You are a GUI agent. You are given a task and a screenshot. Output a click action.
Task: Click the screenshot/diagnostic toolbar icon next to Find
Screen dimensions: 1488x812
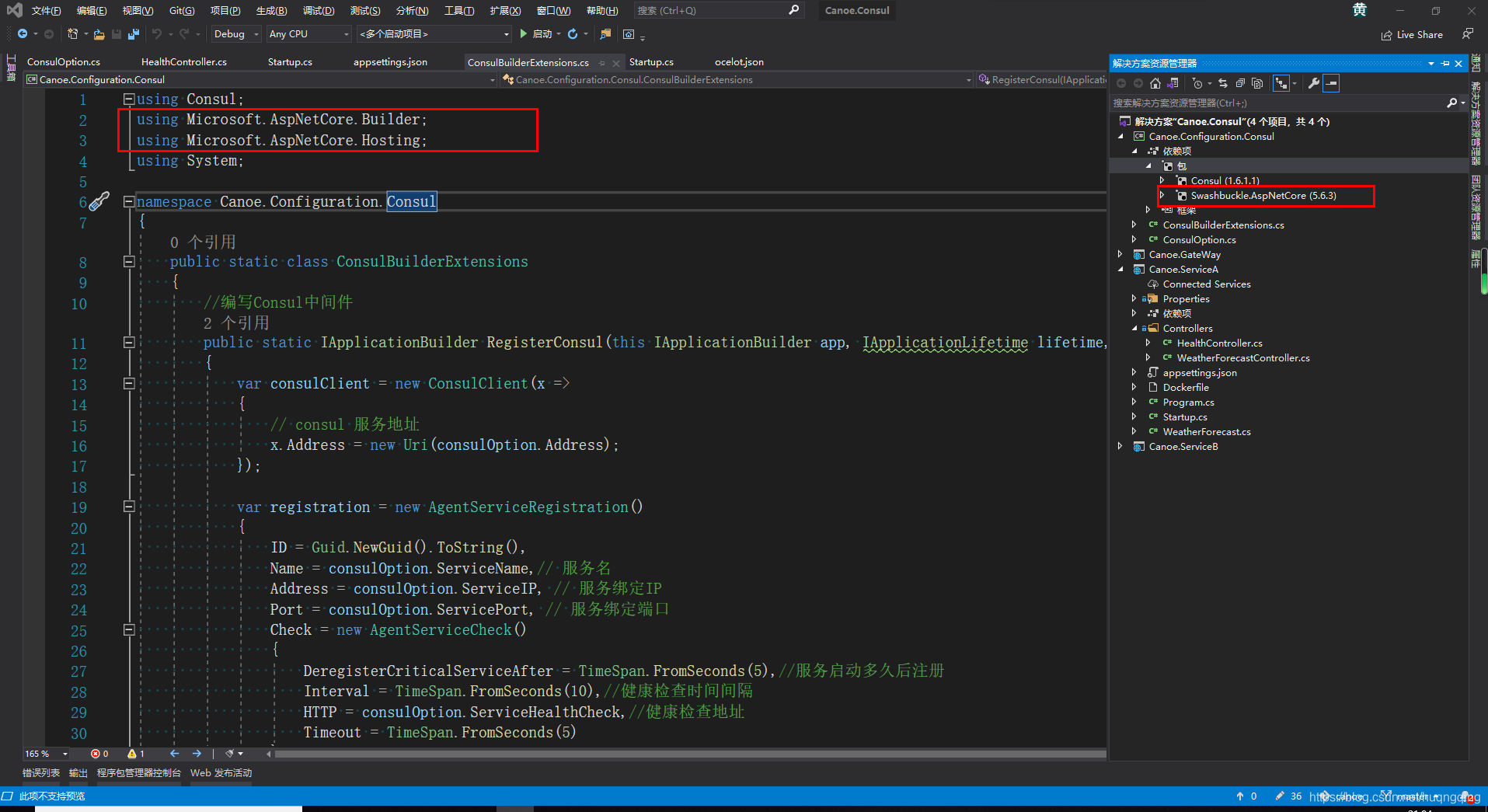pos(629,34)
